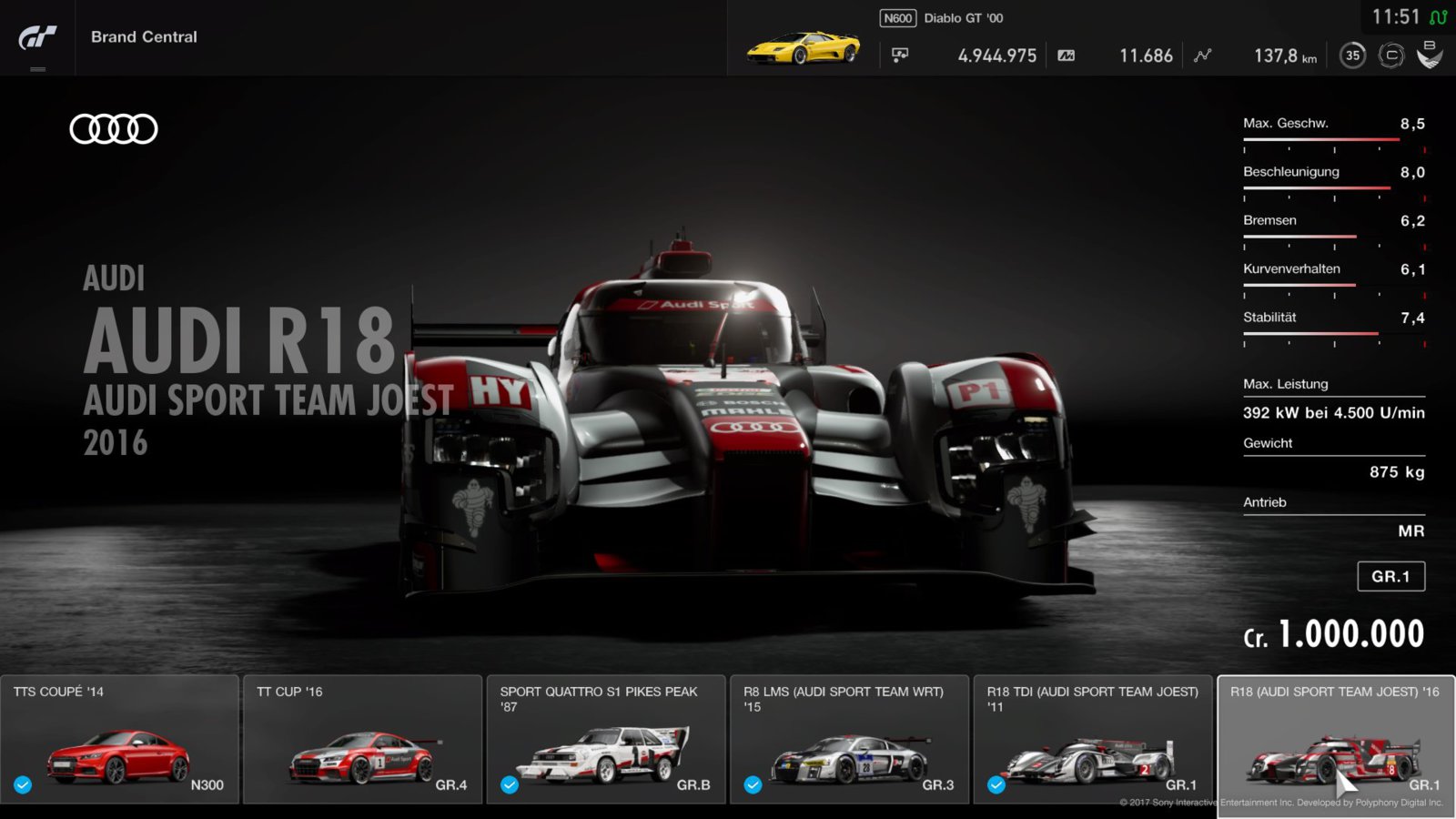Click the 6,1 cornering score
The height and width of the screenshot is (819, 1456).
coord(1412,269)
